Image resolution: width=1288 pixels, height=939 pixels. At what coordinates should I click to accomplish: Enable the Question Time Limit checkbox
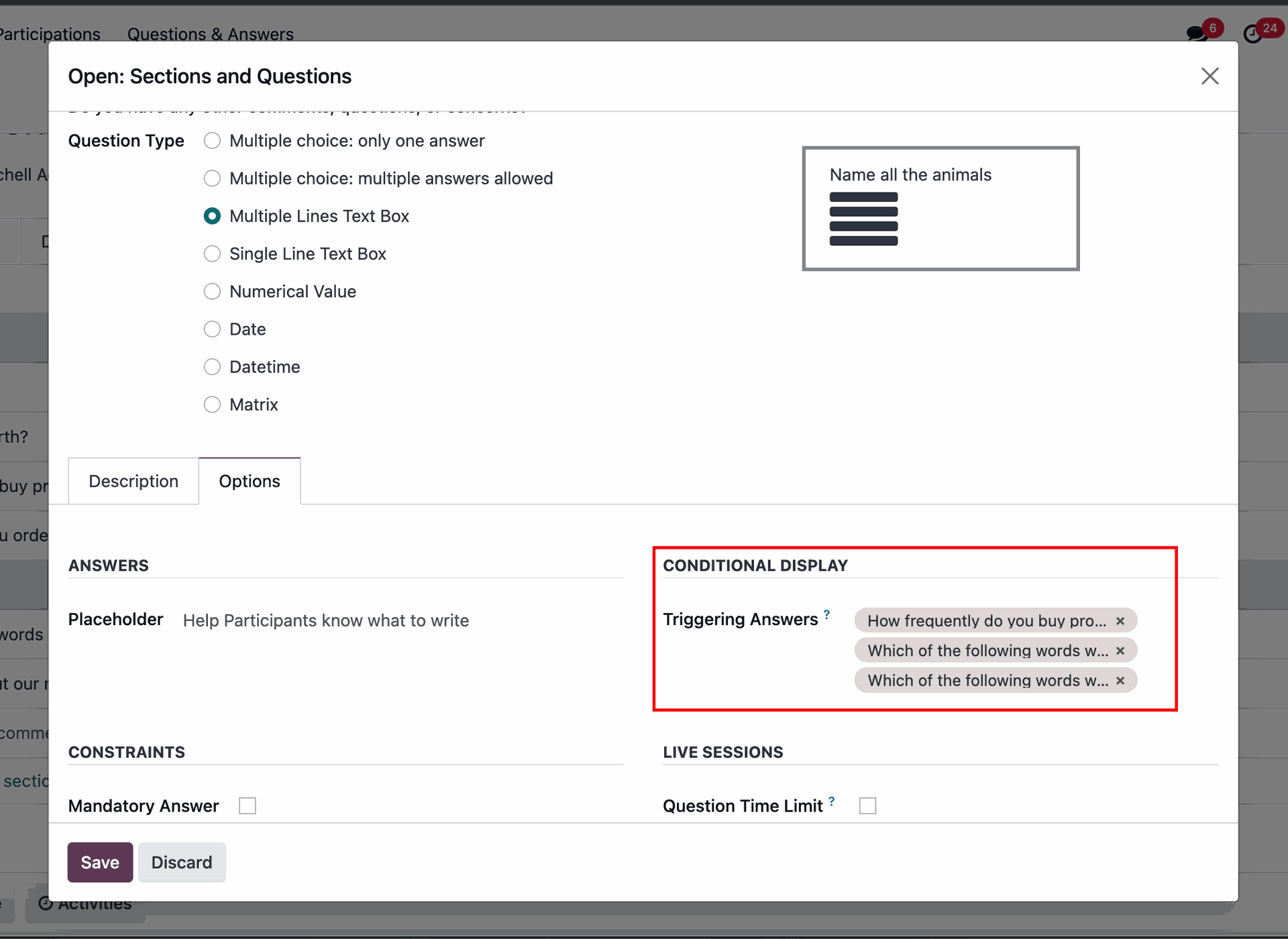867,806
